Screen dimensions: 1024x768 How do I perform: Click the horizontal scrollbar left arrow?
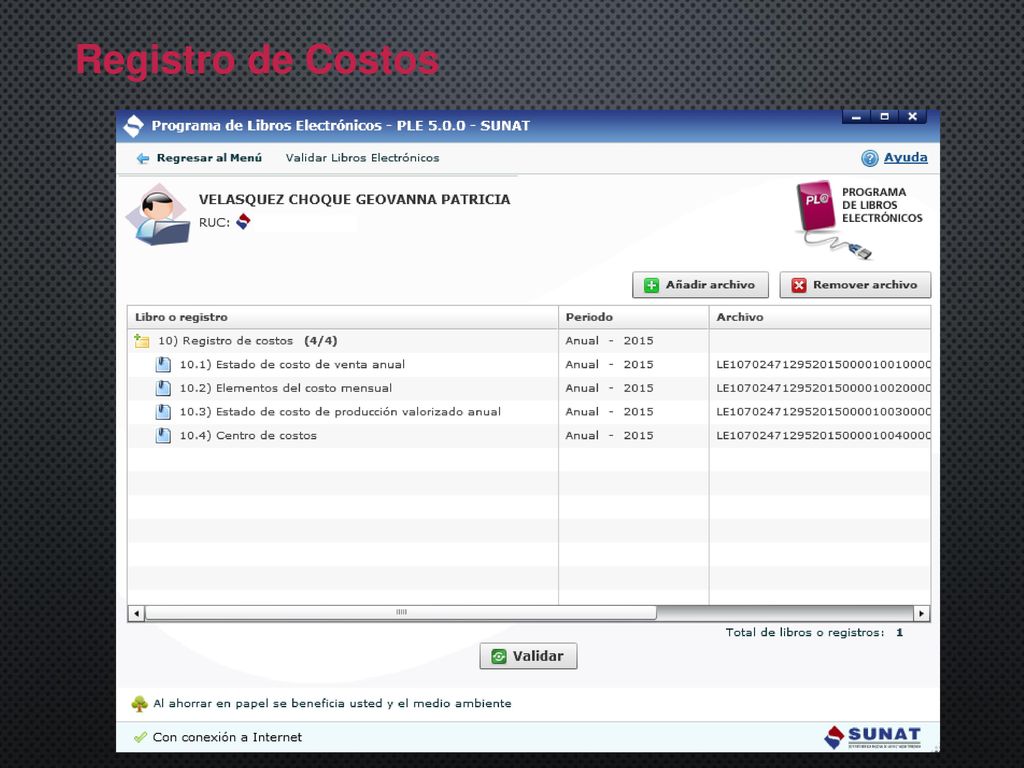click(136, 613)
